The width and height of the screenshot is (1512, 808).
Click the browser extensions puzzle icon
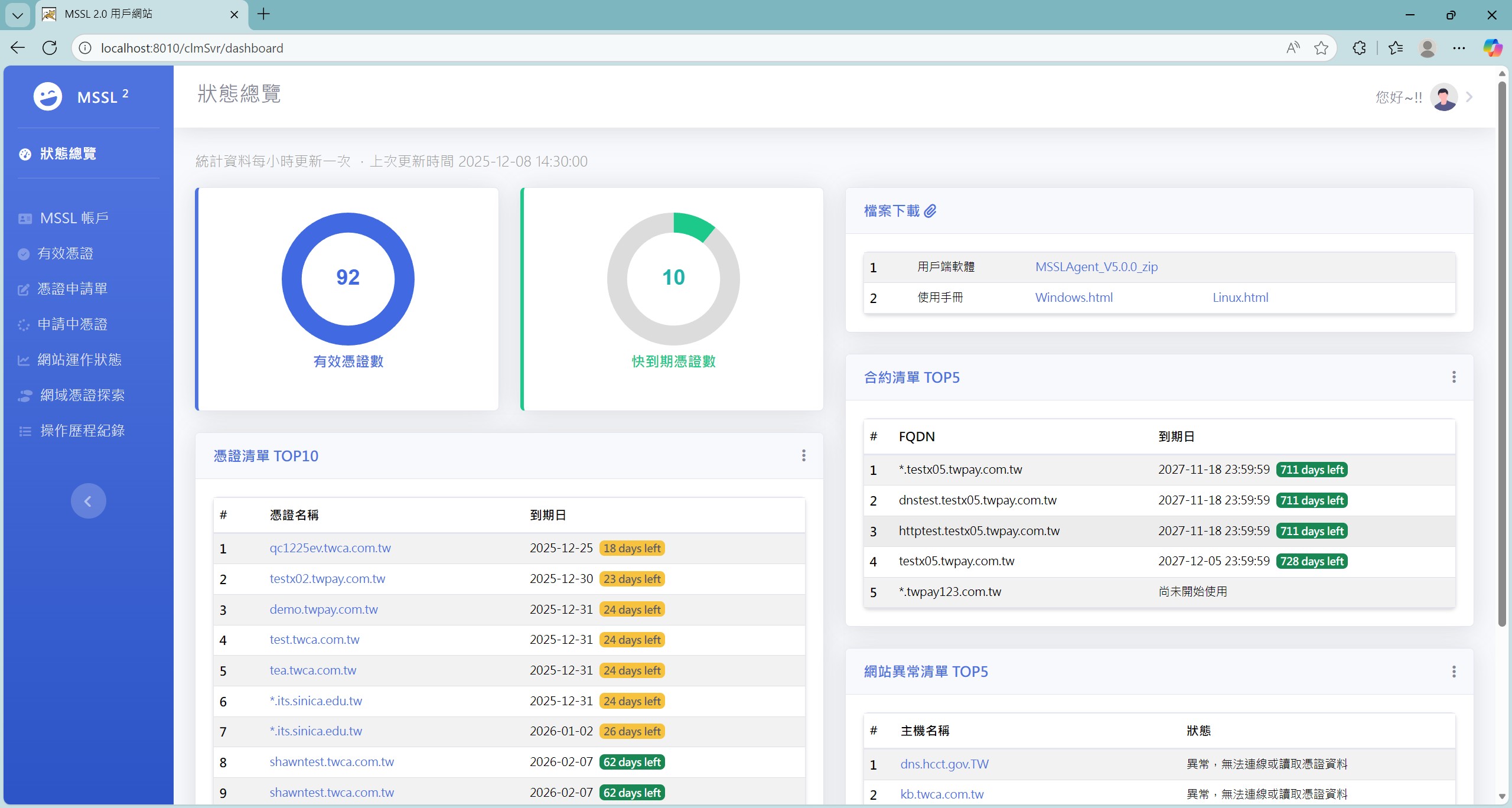click(1359, 48)
